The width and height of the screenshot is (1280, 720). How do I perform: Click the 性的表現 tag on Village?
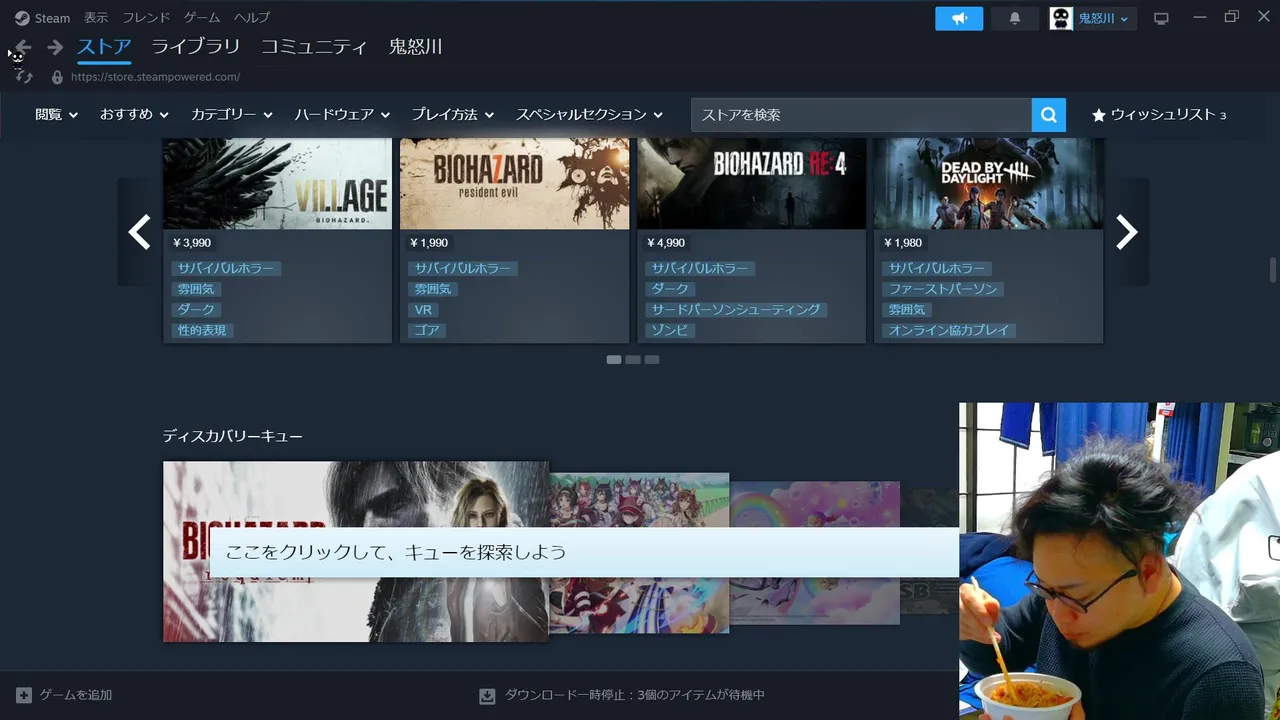(202, 330)
